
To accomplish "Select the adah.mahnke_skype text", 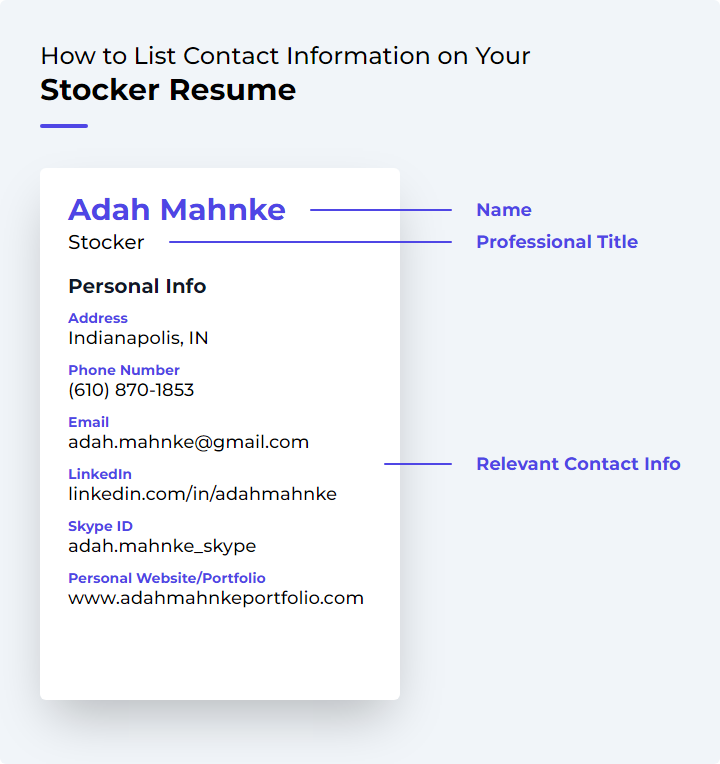I will pyautogui.click(x=162, y=546).
